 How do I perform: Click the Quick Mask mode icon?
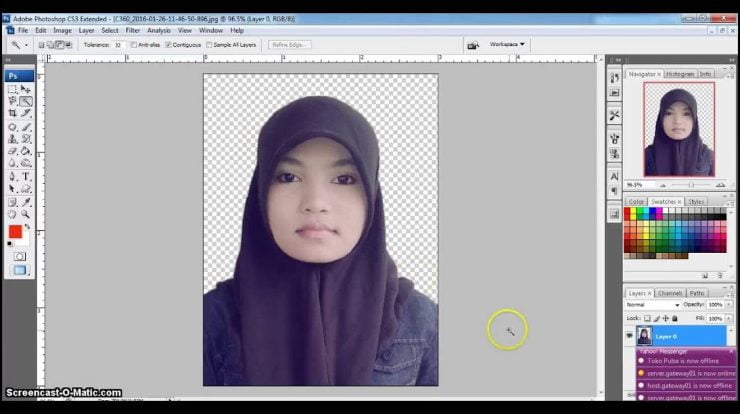19,256
